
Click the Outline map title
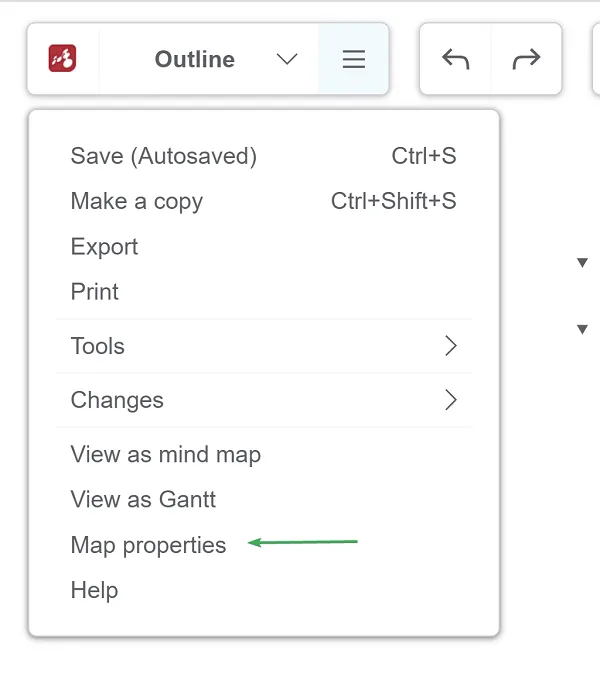194,59
